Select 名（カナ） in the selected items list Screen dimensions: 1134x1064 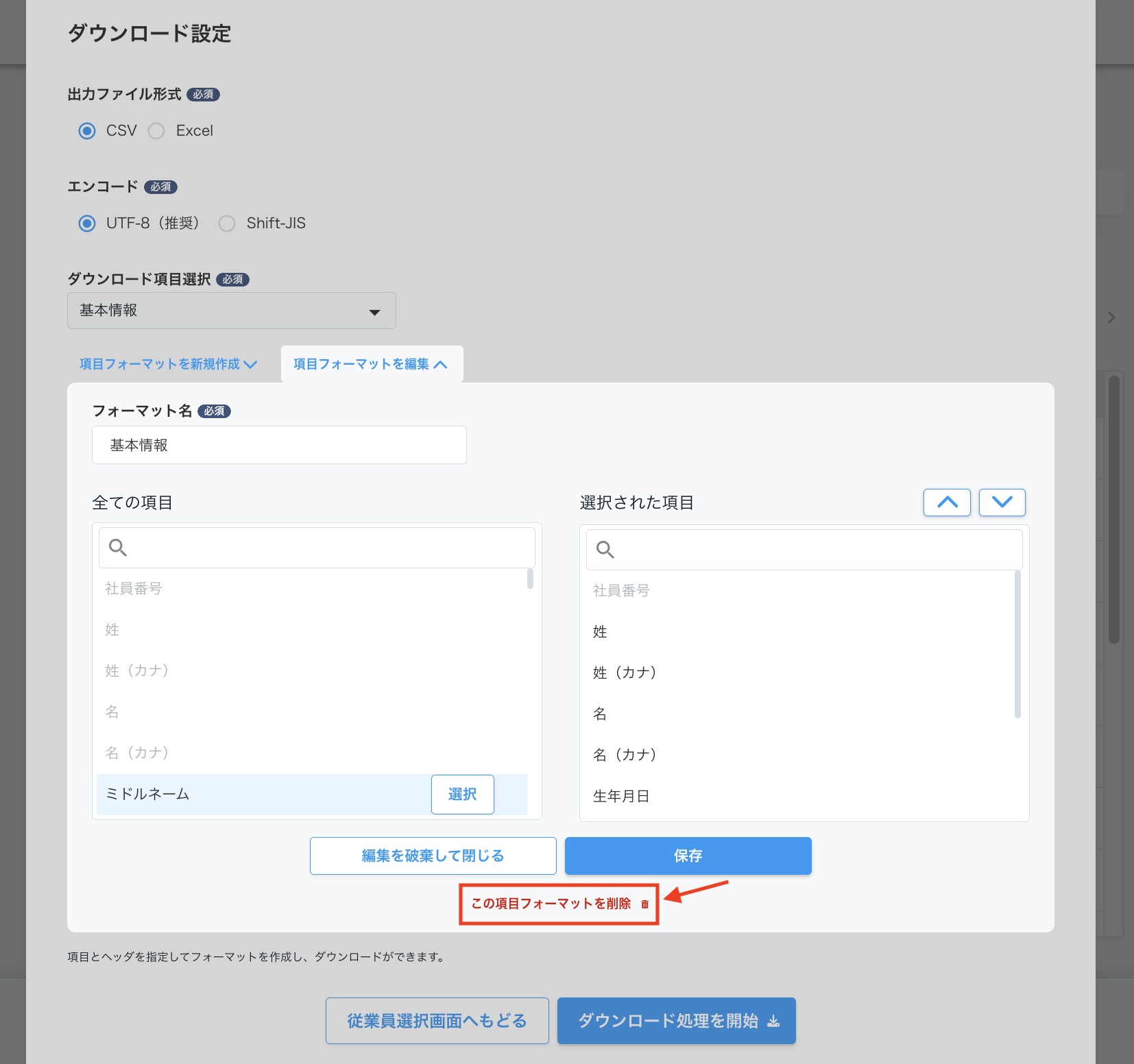click(799, 755)
